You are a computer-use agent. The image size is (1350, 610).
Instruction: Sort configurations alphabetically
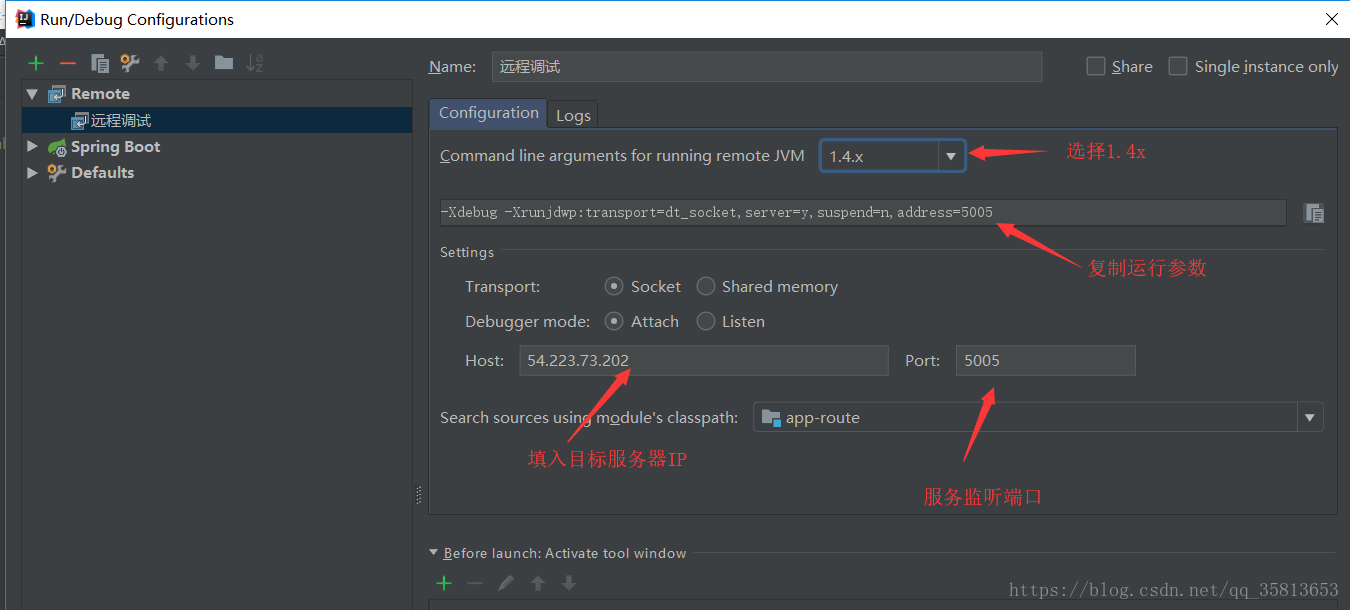pos(255,63)
